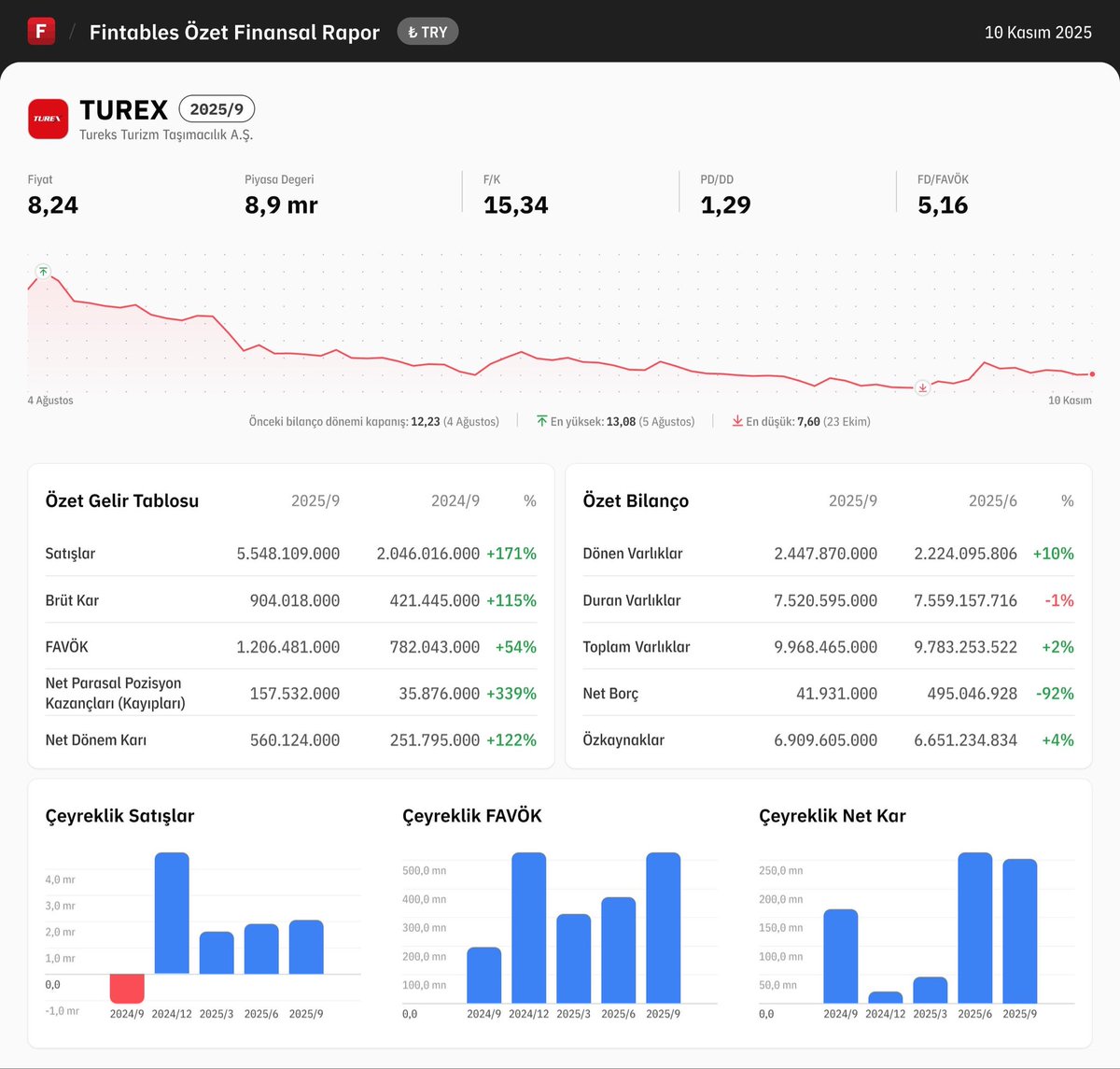Click the red endpoint dot on the price line

pyautogui.click(x=1090, y=373)
